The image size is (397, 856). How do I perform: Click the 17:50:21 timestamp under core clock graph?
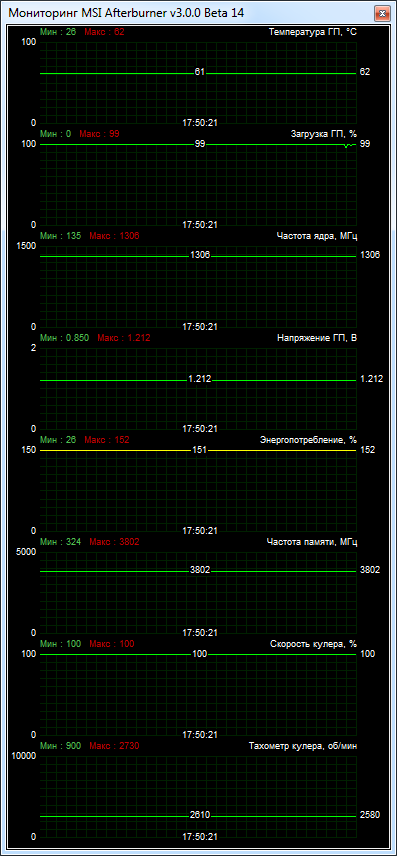tap(200, 327)
